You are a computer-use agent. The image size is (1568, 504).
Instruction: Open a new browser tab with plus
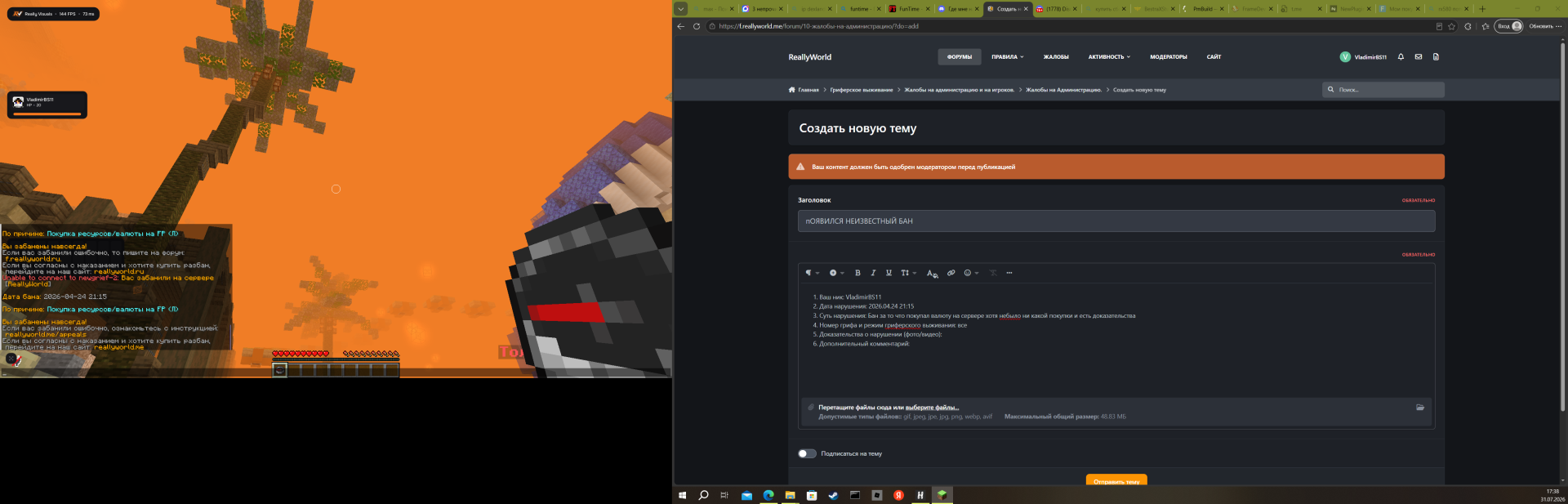[1482, 9]
